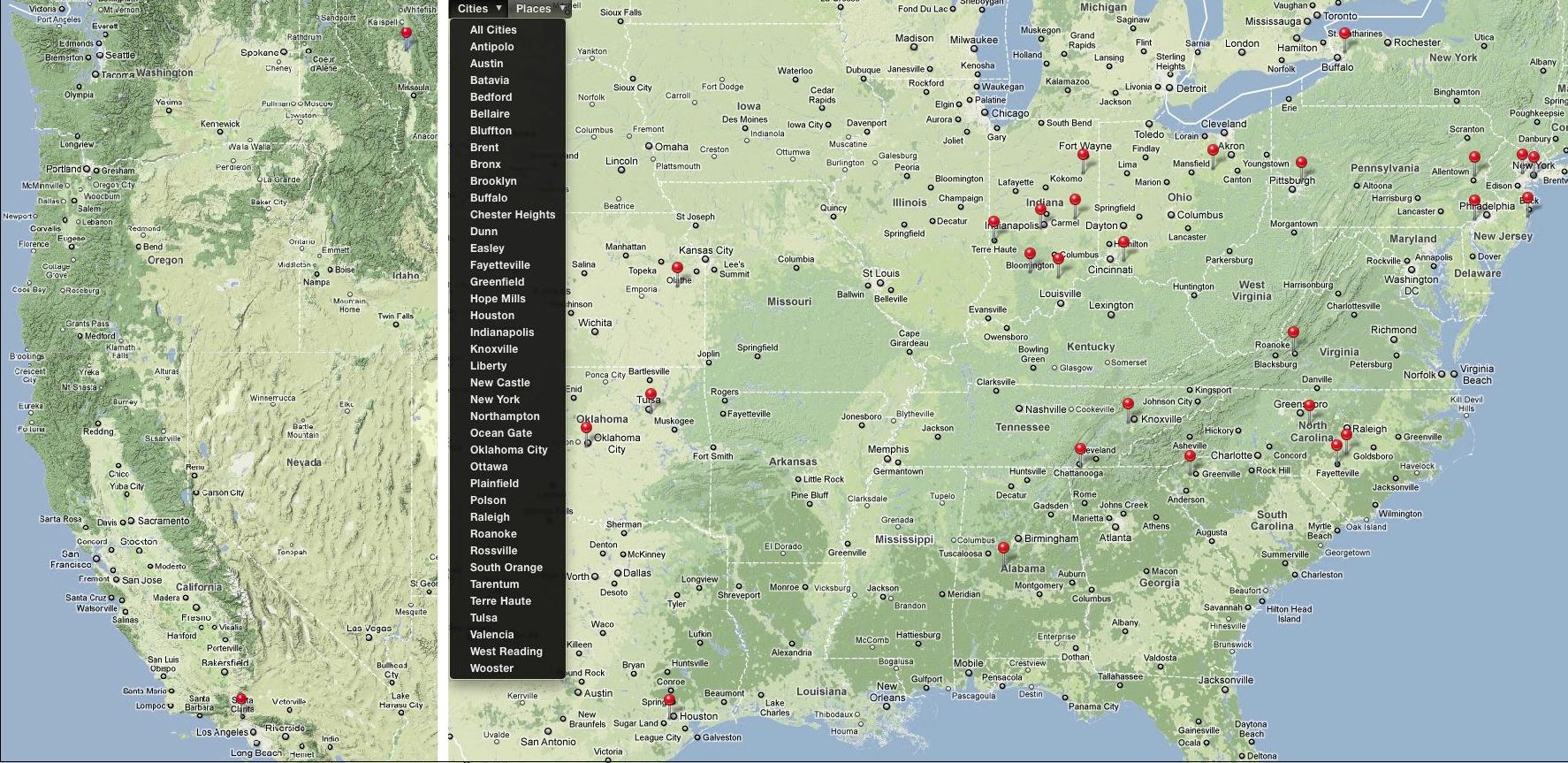Viewport: 1568px width, 763px height.
Task: Select Indianapolis in the Cities list
Action: coord(502,332)
